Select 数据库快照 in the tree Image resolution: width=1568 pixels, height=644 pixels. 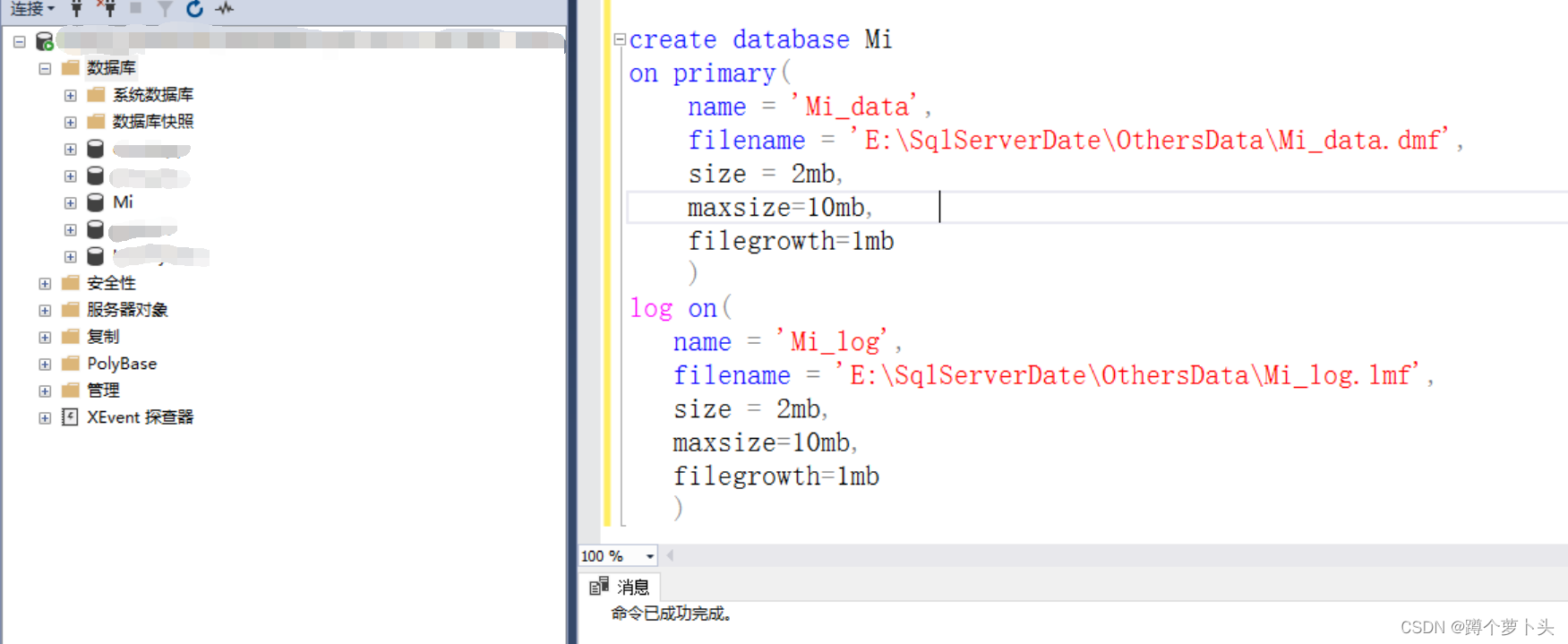(x=153, y=122)
